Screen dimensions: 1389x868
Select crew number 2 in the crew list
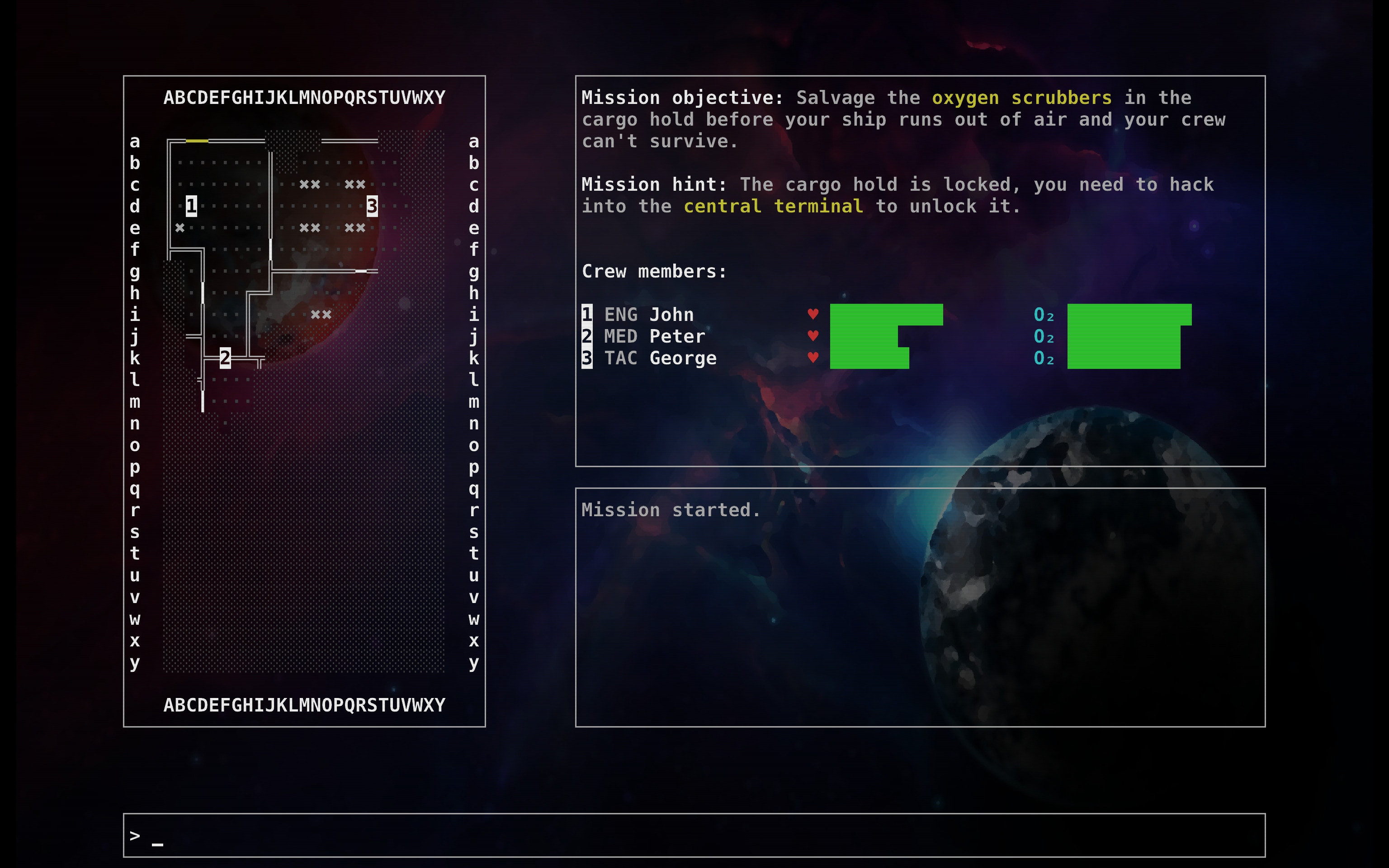point(586,336)
